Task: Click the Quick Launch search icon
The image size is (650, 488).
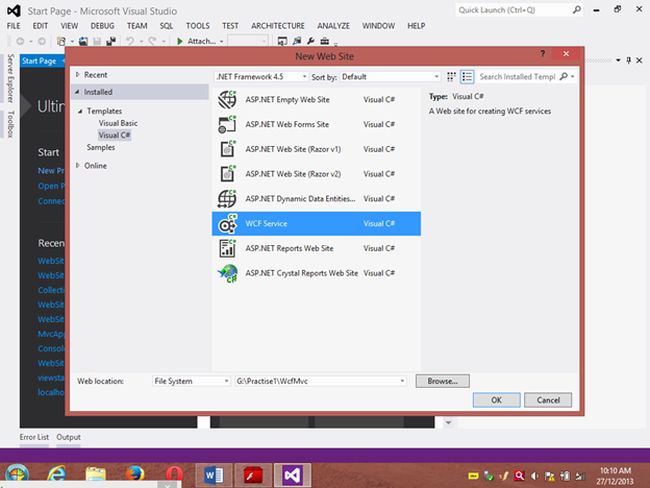Action: (576, 10)
